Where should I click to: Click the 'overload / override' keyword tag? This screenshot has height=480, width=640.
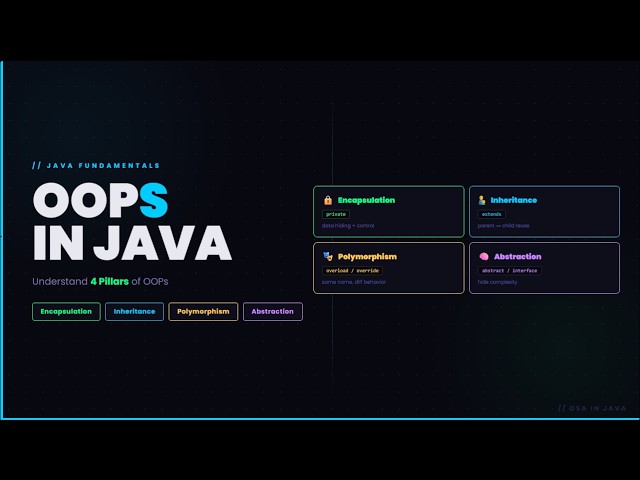coord(352,271)
